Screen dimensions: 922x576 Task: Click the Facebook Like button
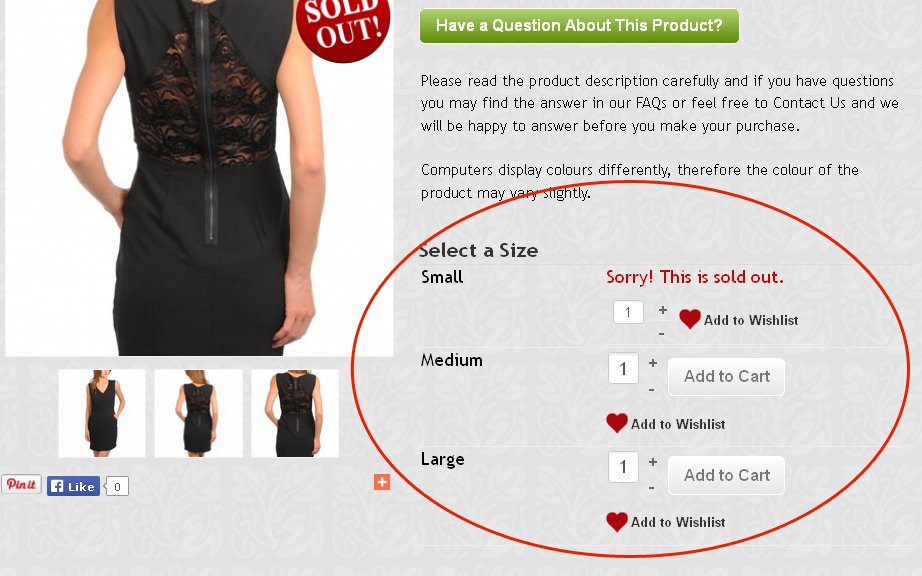pyautogui.click(x=74, y=486)
